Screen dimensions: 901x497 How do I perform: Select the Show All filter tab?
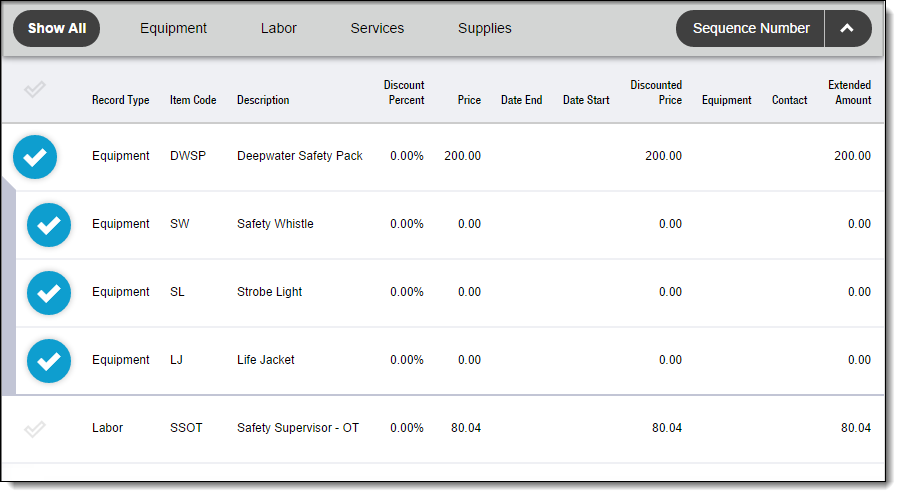56,28
